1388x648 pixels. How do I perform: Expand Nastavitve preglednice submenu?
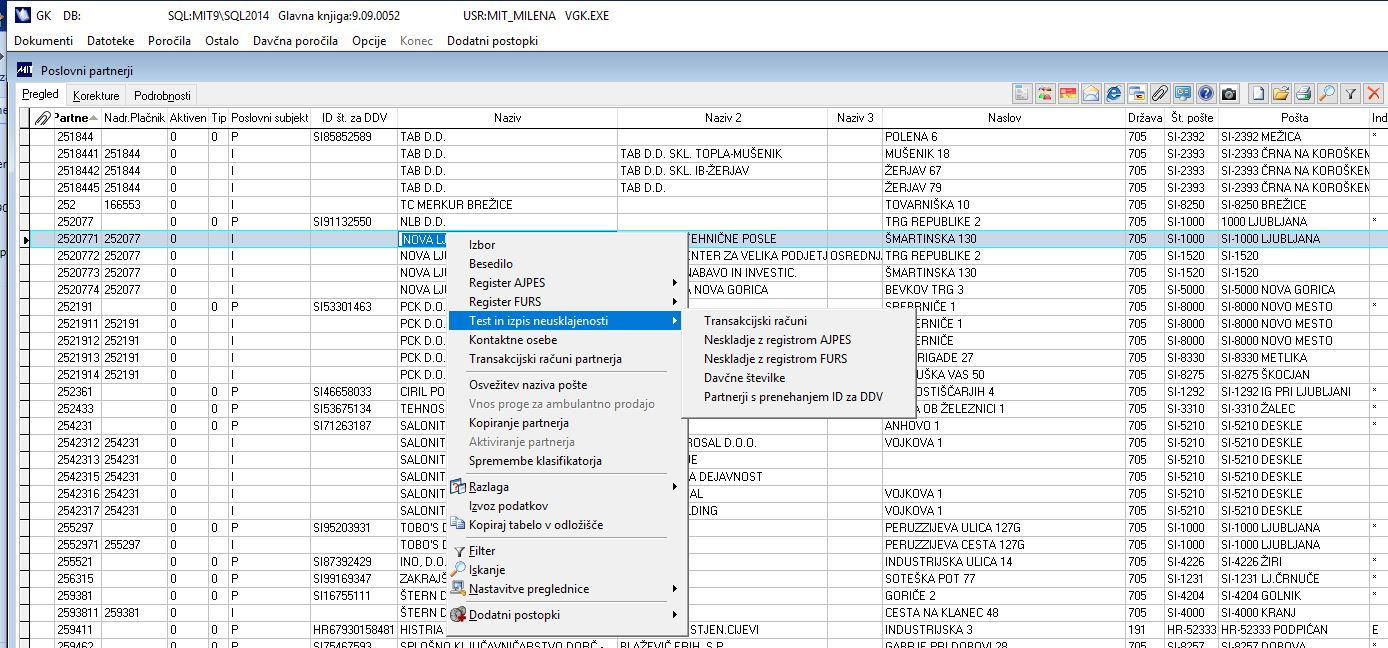[x=528, y=589]
